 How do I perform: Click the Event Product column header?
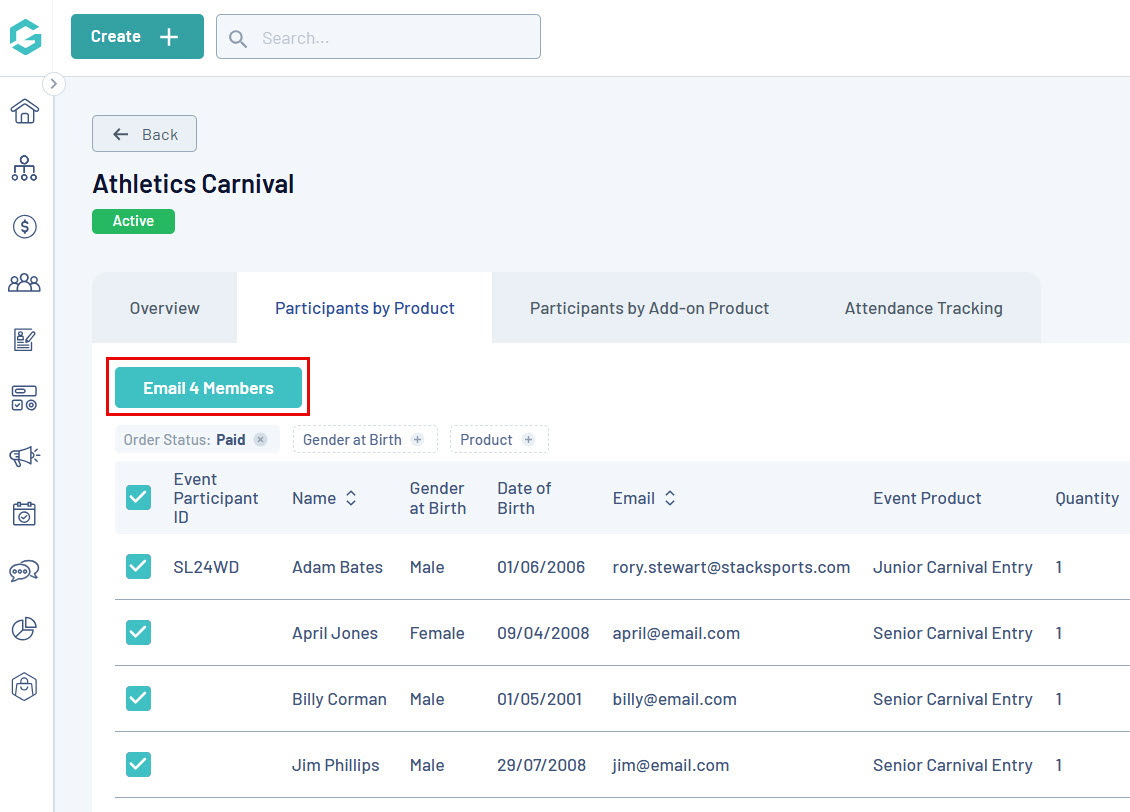(x=927, y=498)
